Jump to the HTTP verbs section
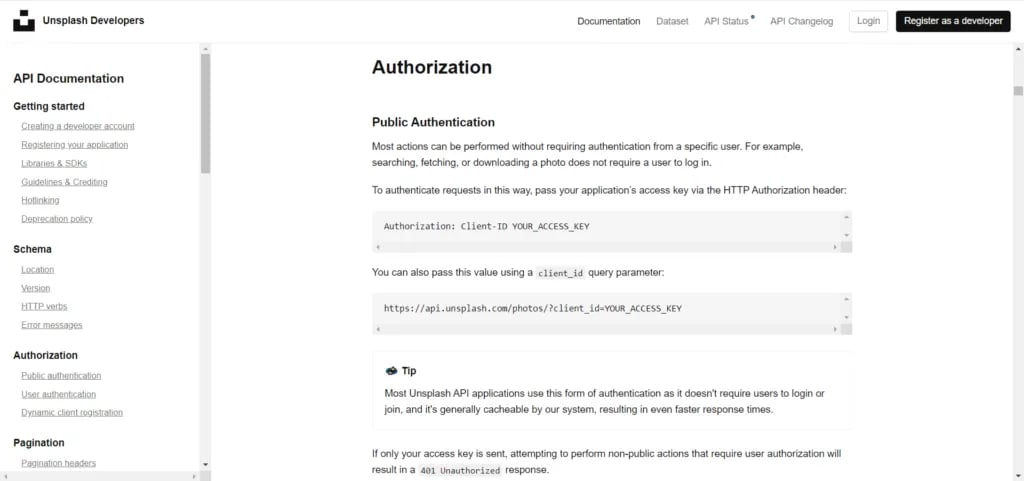The image size is (1024, 481). (x=44, y=306)
